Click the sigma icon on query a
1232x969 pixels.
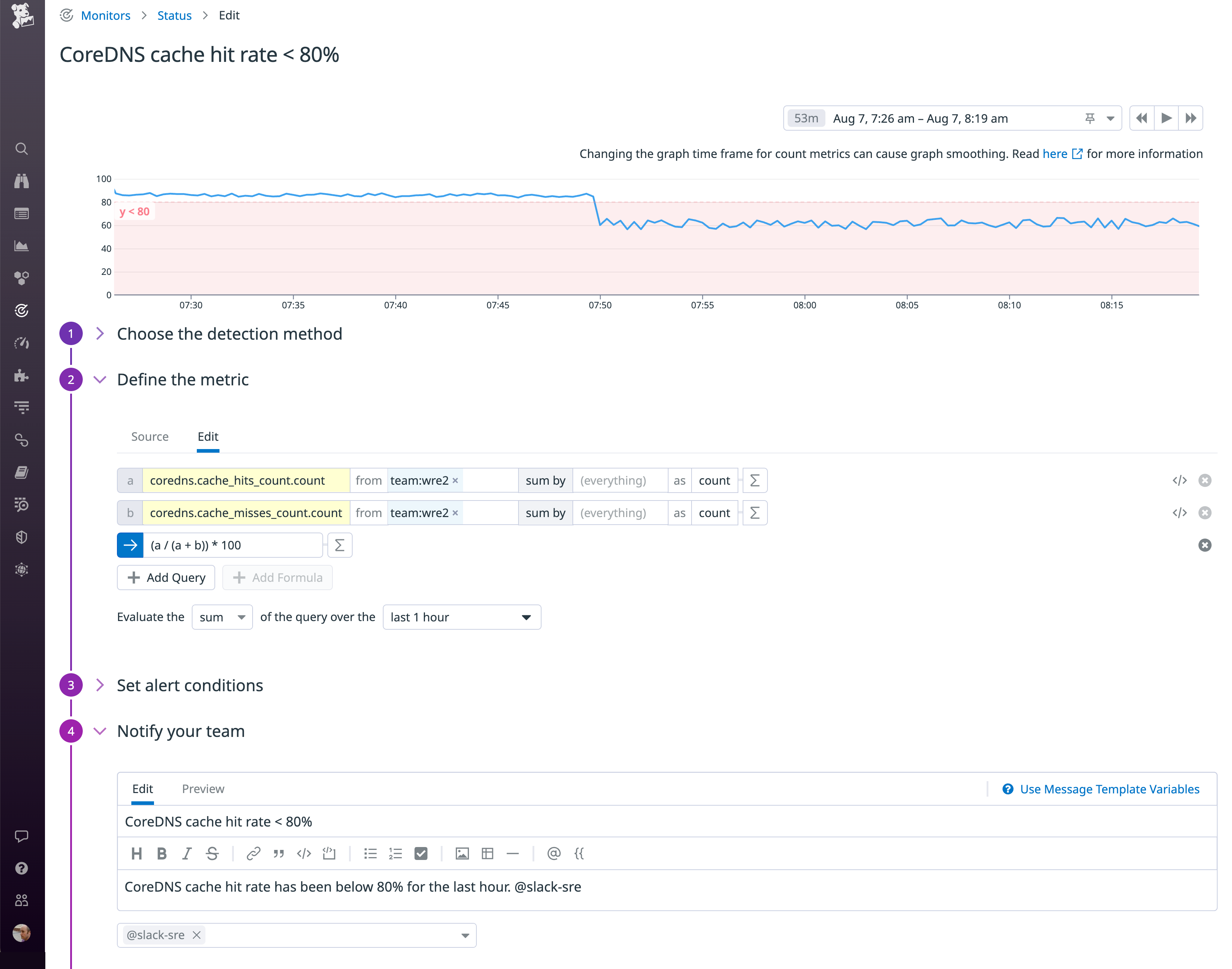coord(755,480)
